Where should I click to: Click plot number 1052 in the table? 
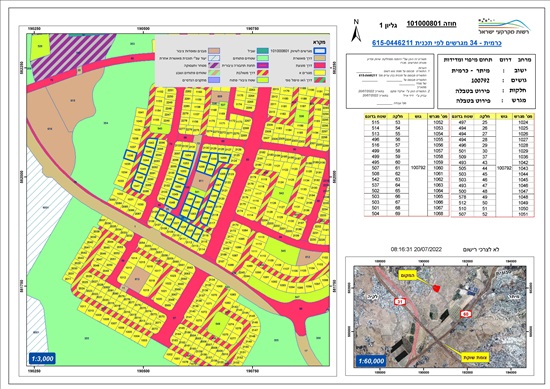[438, 122]
